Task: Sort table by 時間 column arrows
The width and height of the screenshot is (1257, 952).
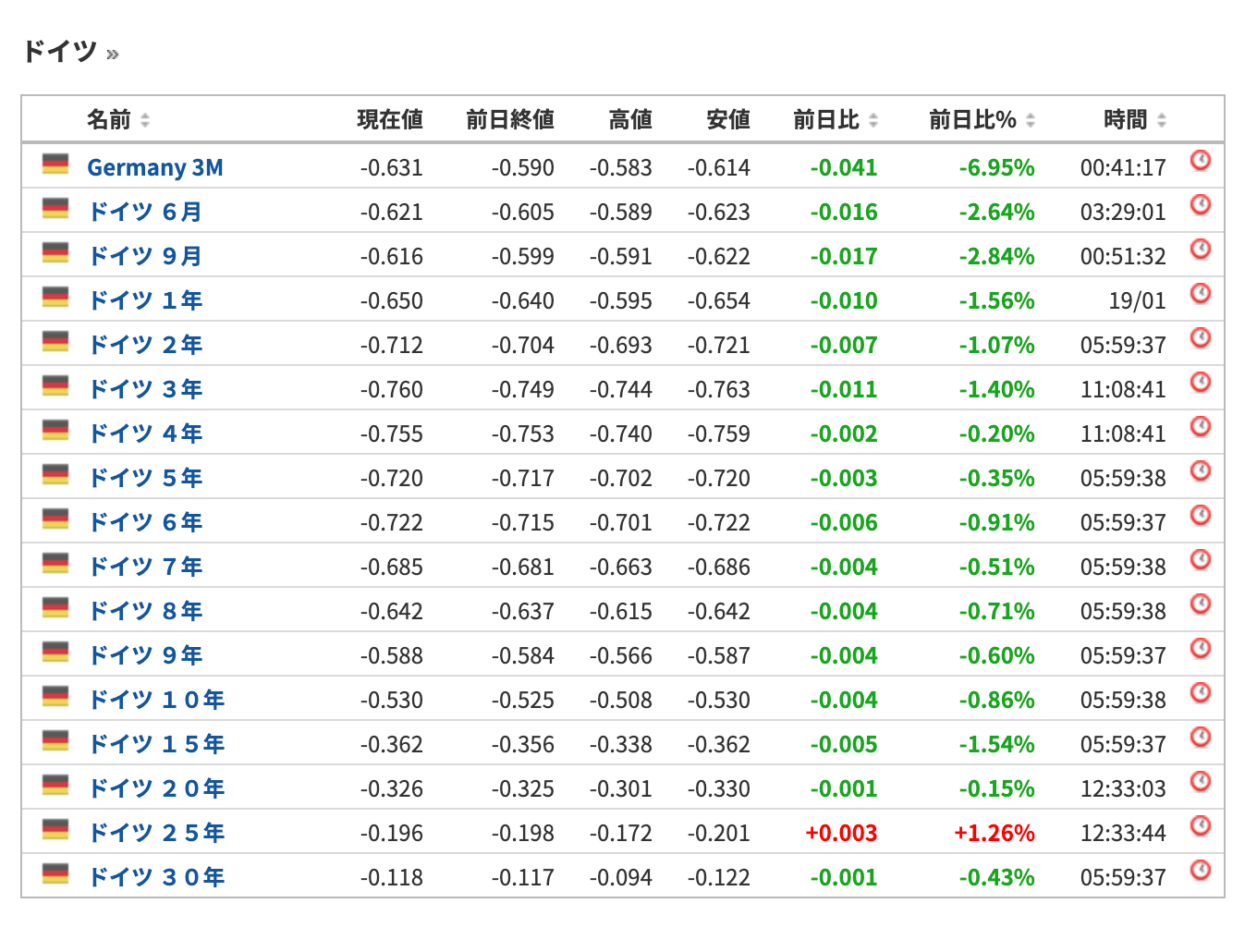Action: 1162,120
